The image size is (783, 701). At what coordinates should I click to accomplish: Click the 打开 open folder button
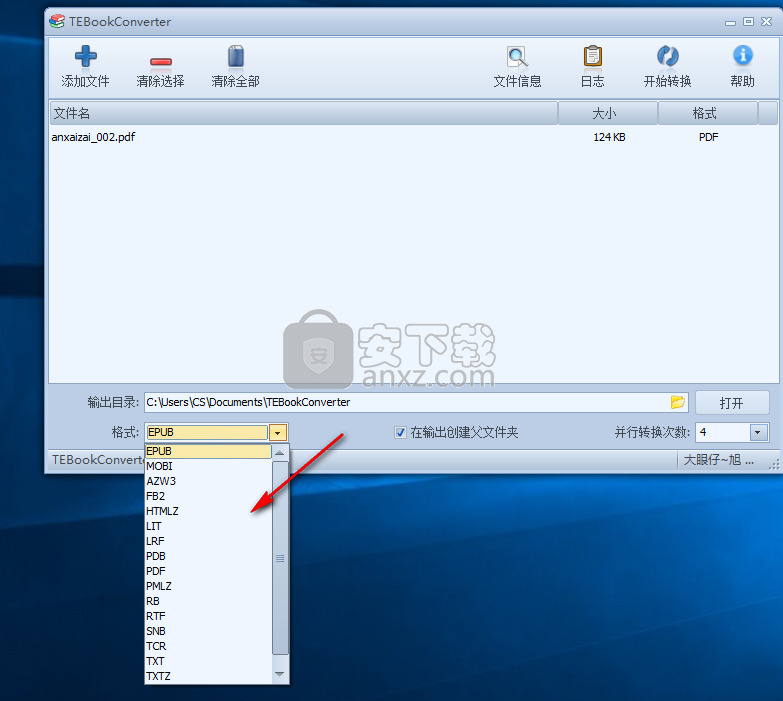(732, 402)
